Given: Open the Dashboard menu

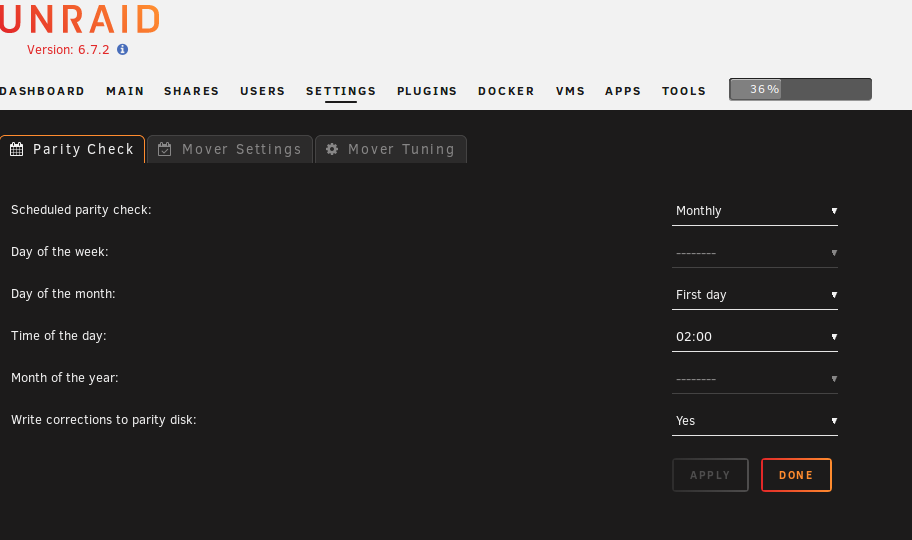Looking at the screenshot, I should click(x=42, y=91).
